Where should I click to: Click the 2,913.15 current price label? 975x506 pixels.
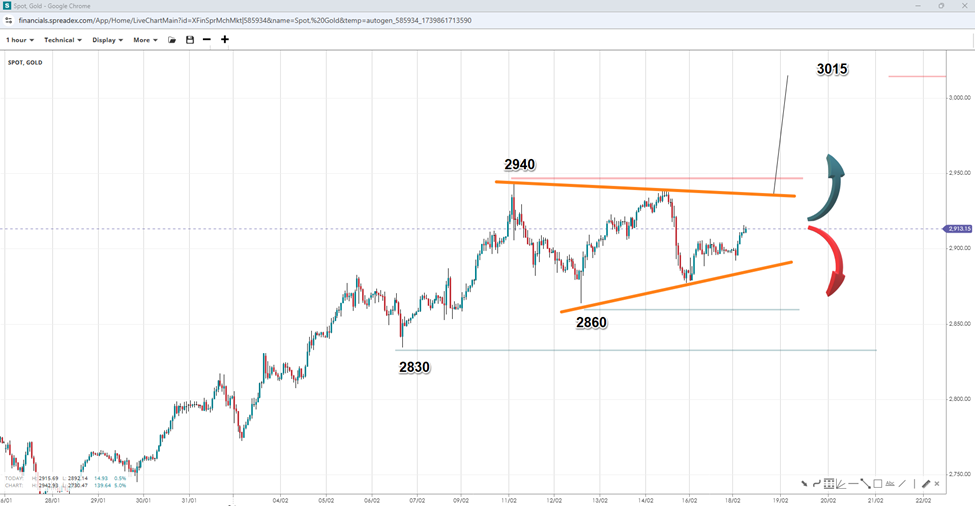click(958, 229)
